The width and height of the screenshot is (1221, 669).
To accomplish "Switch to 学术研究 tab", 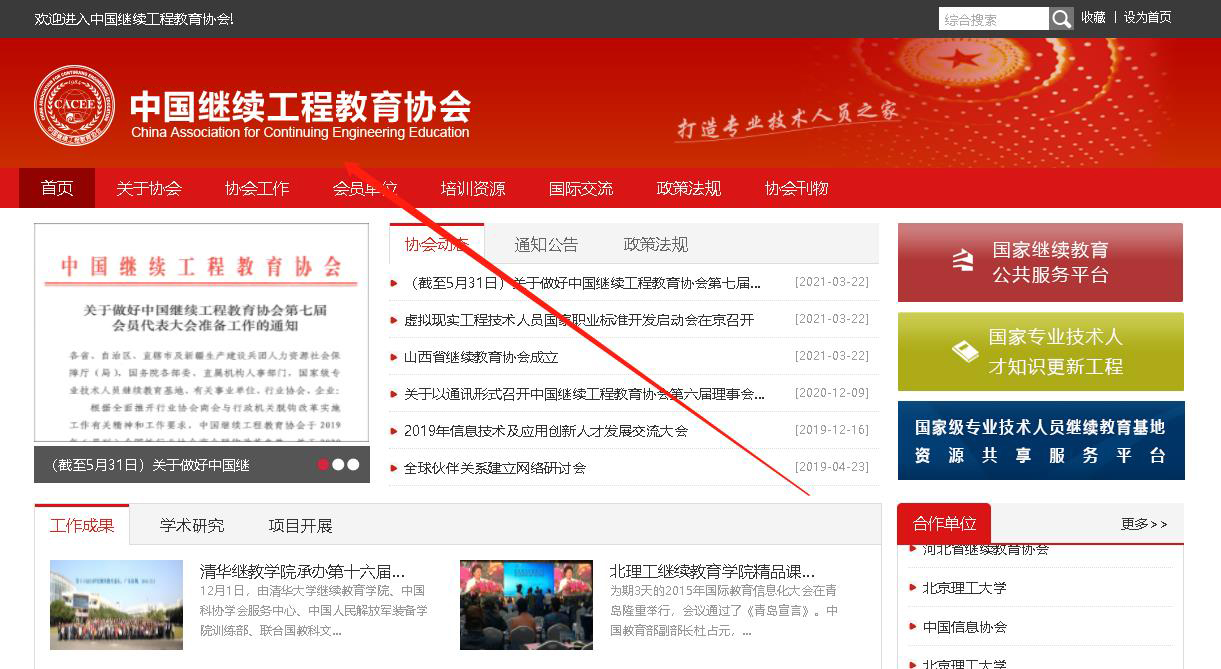I will (x=192, y=525).
